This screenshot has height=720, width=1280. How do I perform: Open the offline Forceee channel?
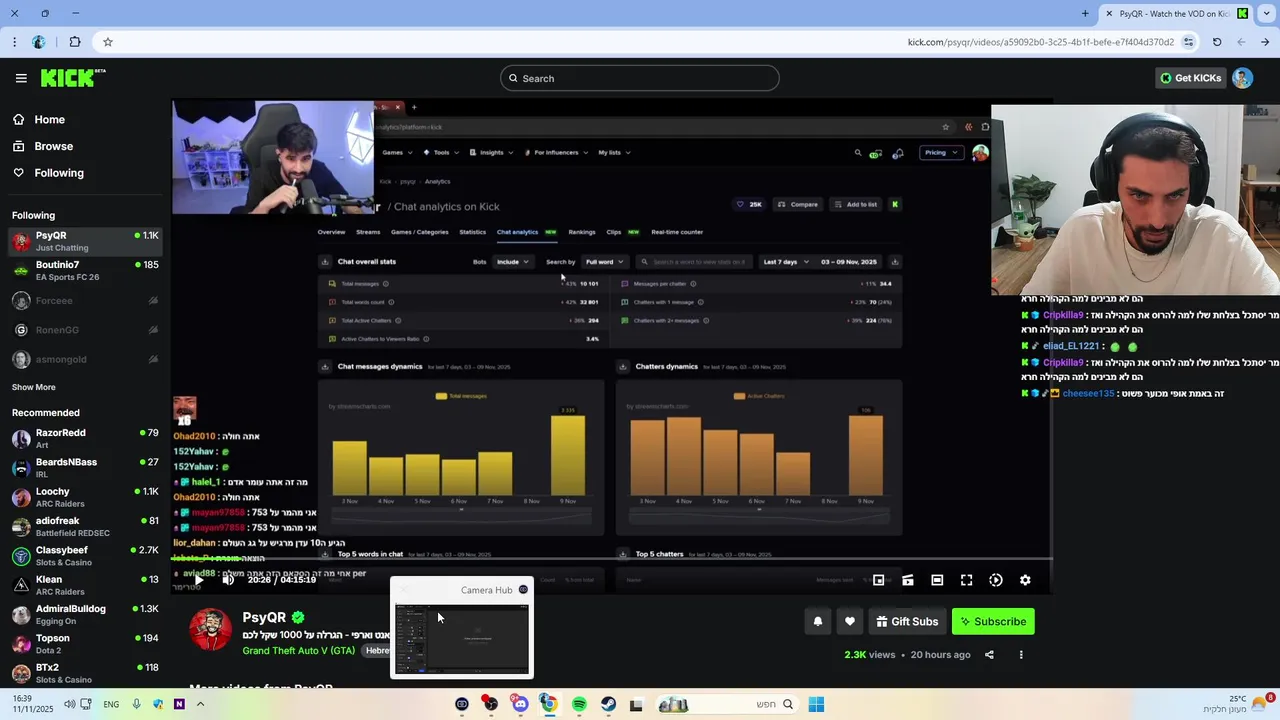click(85, 300)
